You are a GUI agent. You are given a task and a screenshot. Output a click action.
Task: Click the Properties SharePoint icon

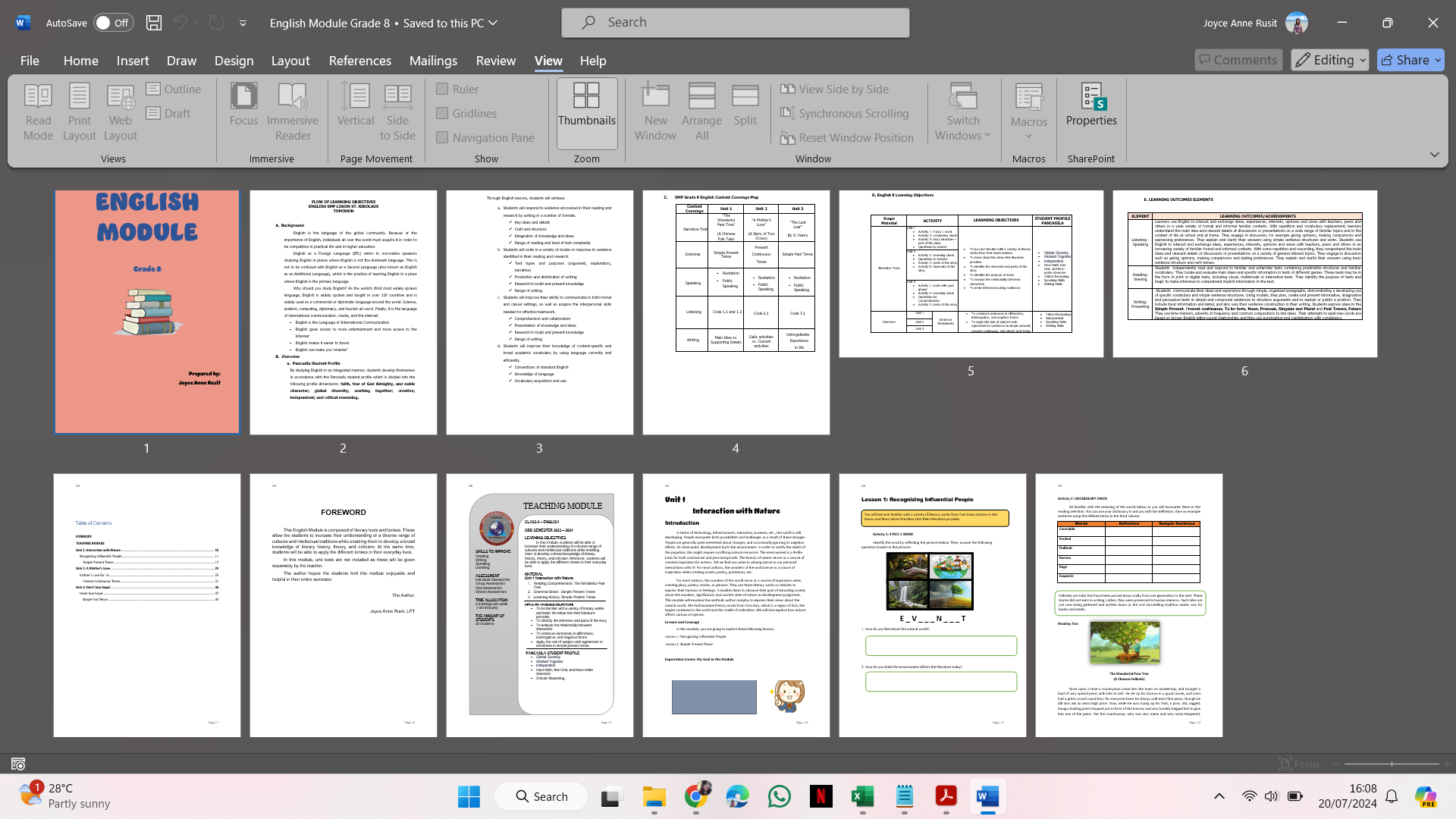tap(1090, 105)
